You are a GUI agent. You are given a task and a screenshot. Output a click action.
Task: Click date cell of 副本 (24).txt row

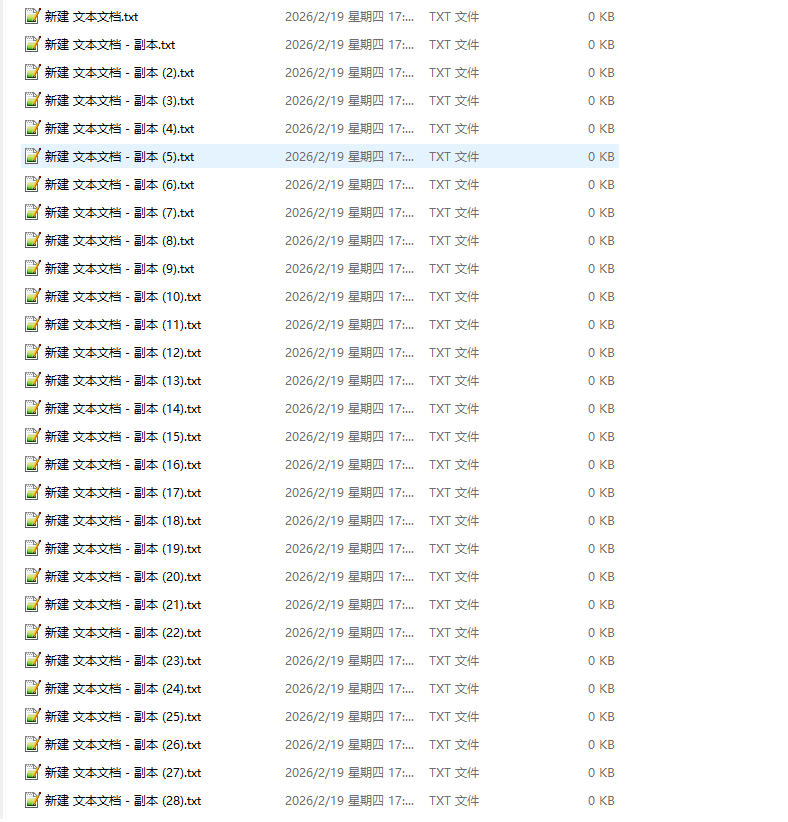click(350, 689)
